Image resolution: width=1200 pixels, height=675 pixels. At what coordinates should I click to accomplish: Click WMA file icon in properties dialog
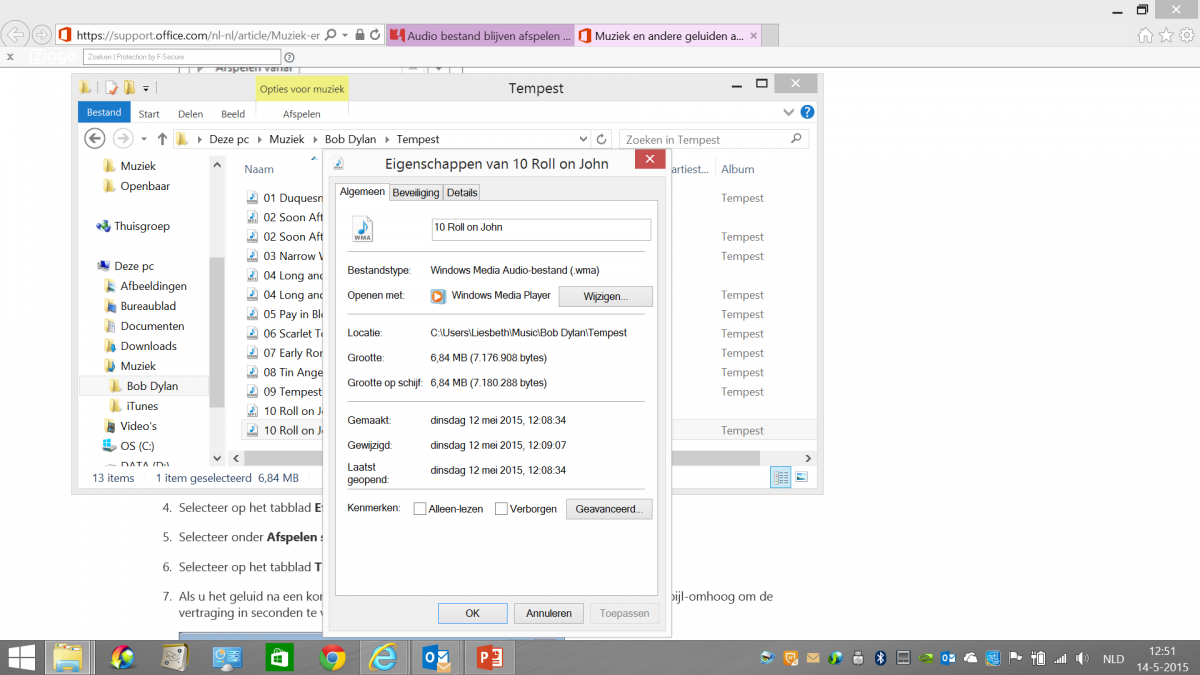362,229
